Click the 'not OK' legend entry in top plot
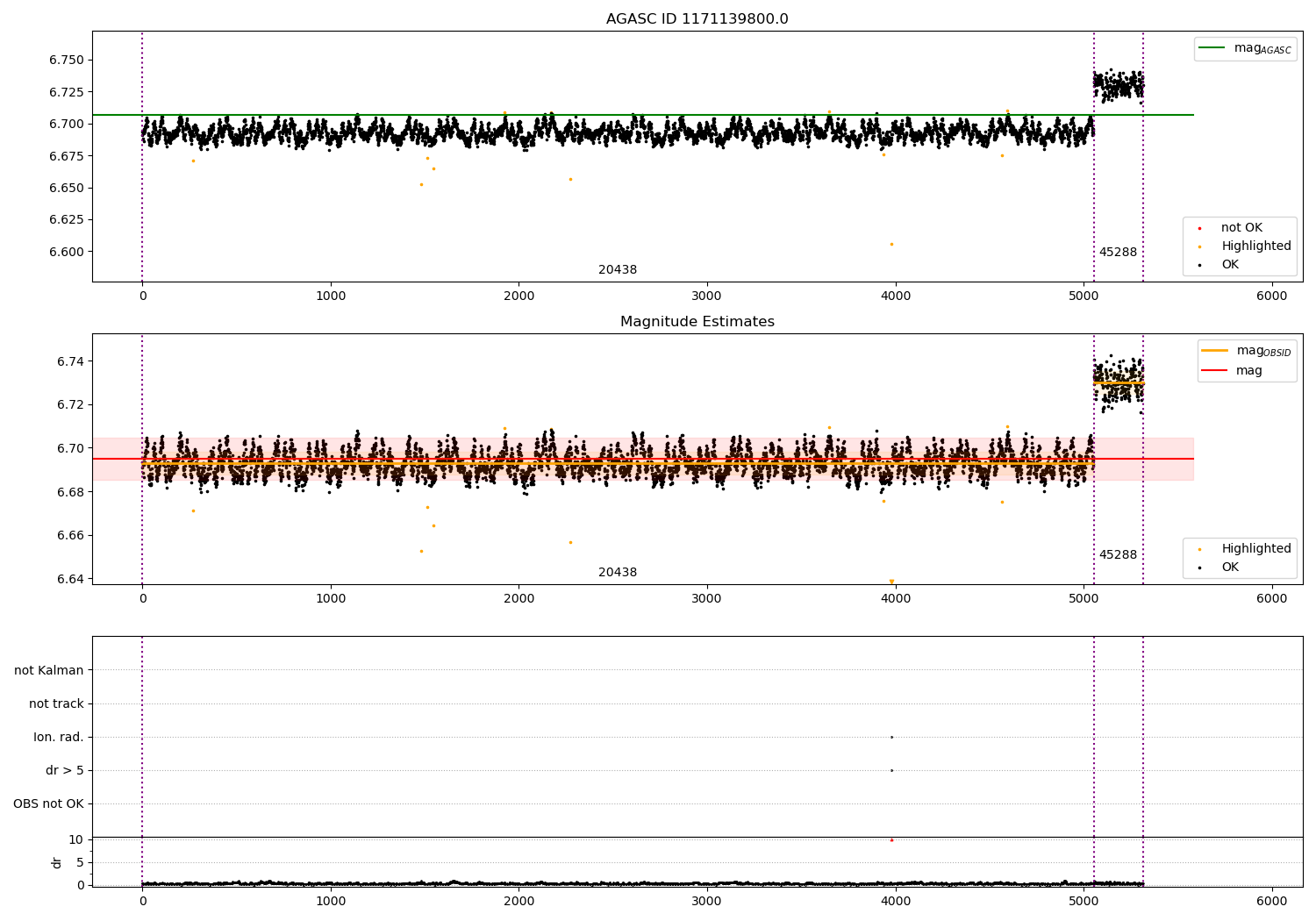The height and width of the screenshot is (921, 1316). (1230, 228)
